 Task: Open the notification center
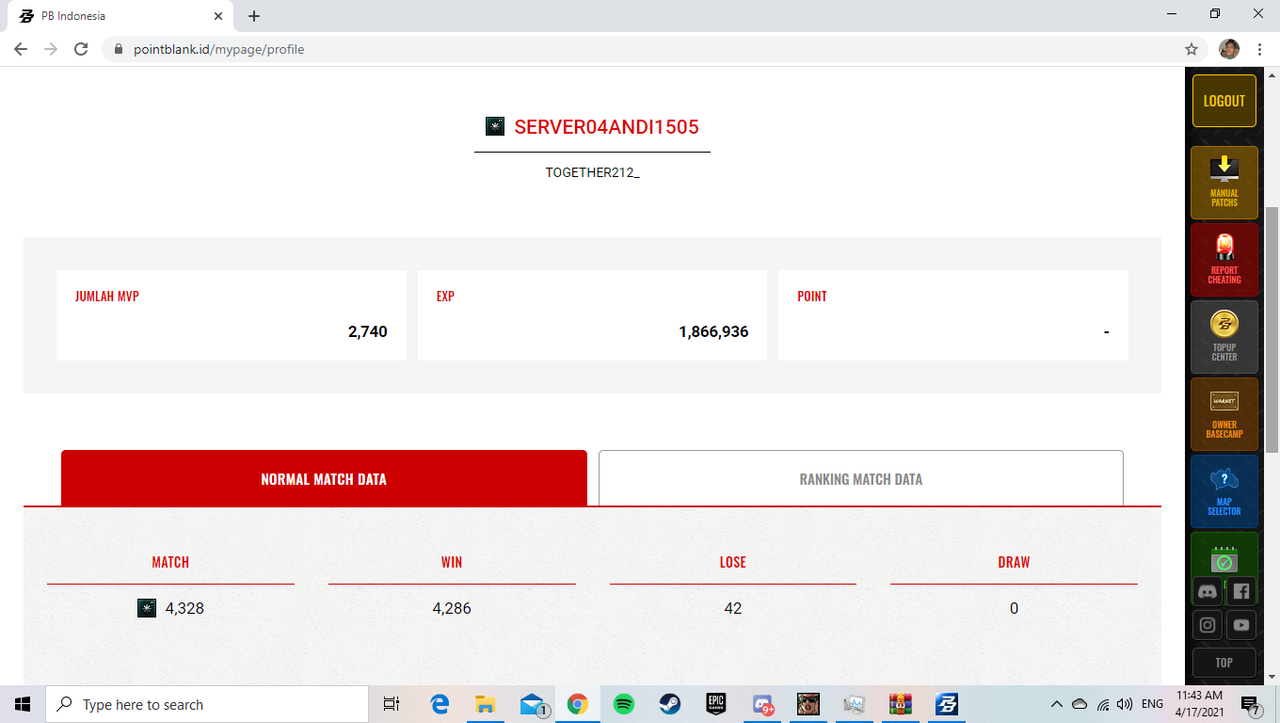click(x=1250, y=704)
